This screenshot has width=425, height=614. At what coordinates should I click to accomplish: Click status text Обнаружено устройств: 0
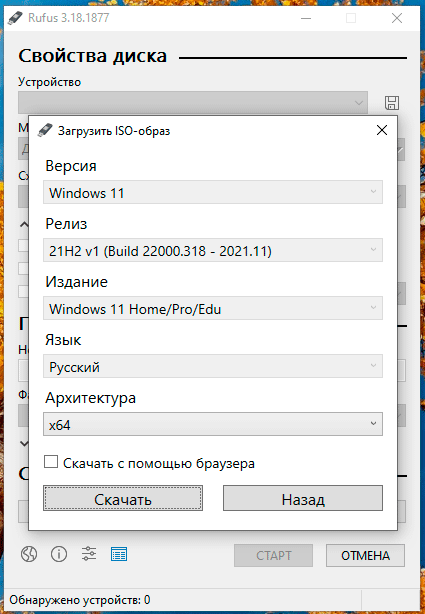80,600
